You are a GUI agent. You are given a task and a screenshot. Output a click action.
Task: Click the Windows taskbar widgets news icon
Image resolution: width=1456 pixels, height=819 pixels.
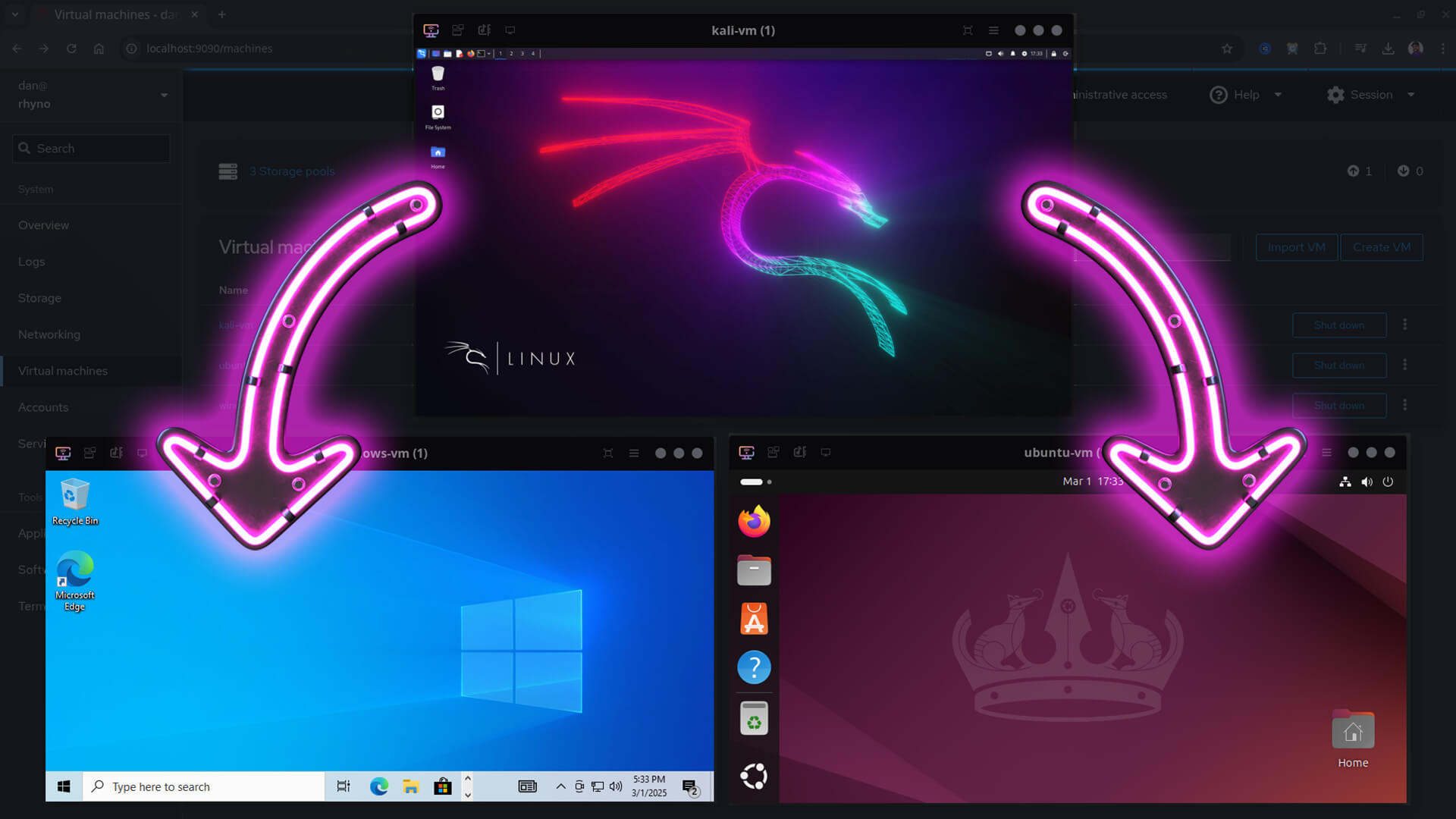pos(527,786)
